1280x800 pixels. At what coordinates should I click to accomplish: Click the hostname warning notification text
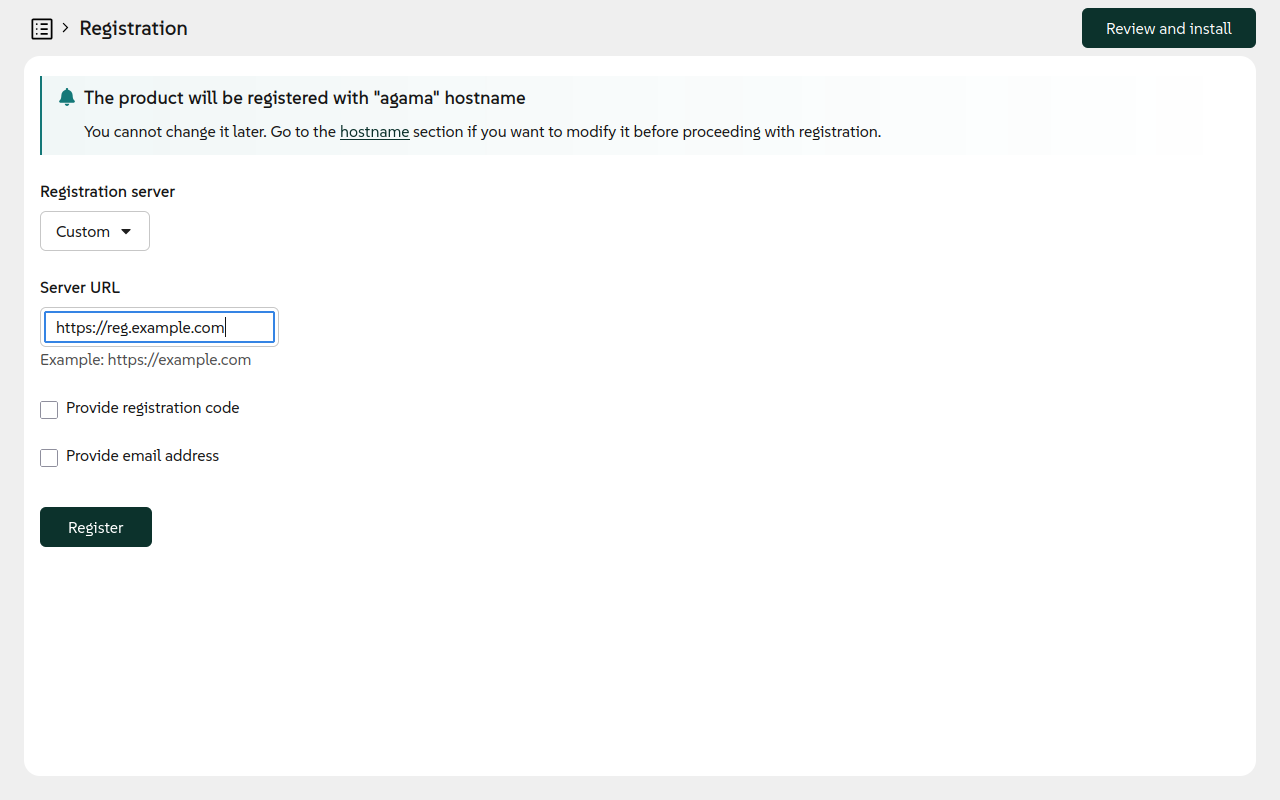point(305,97)
